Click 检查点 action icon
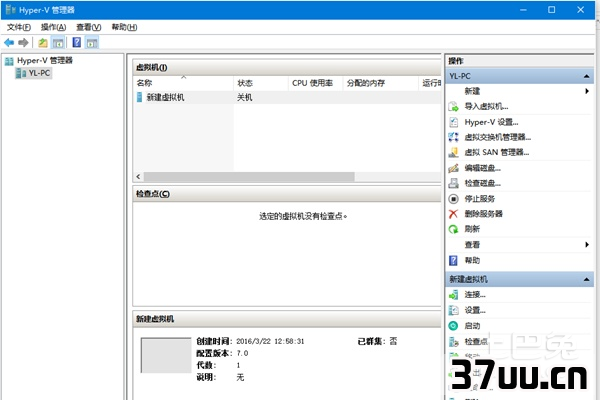 (x=453, y=341)
